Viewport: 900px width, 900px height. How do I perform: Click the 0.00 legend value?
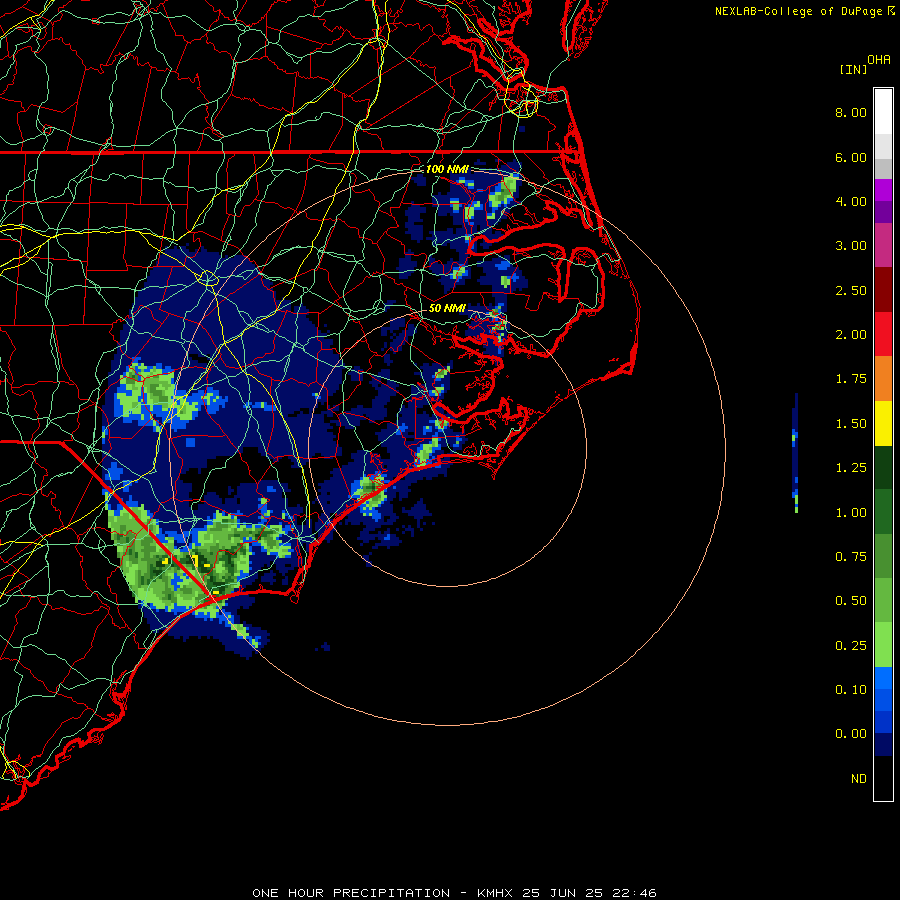click(x=851, y=734)
